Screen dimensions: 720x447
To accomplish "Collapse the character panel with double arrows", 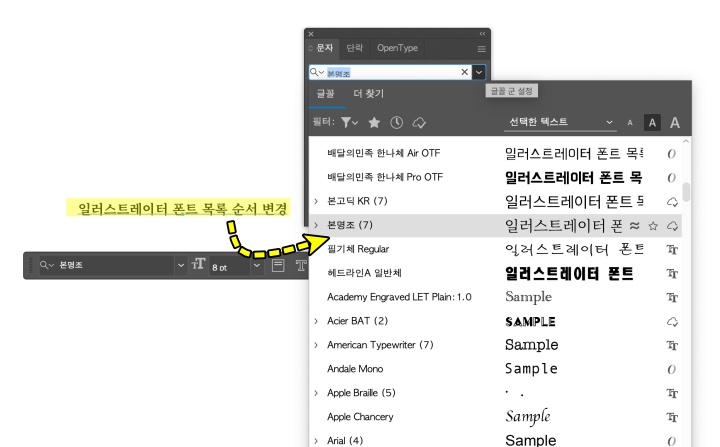I will pos(482,34).
